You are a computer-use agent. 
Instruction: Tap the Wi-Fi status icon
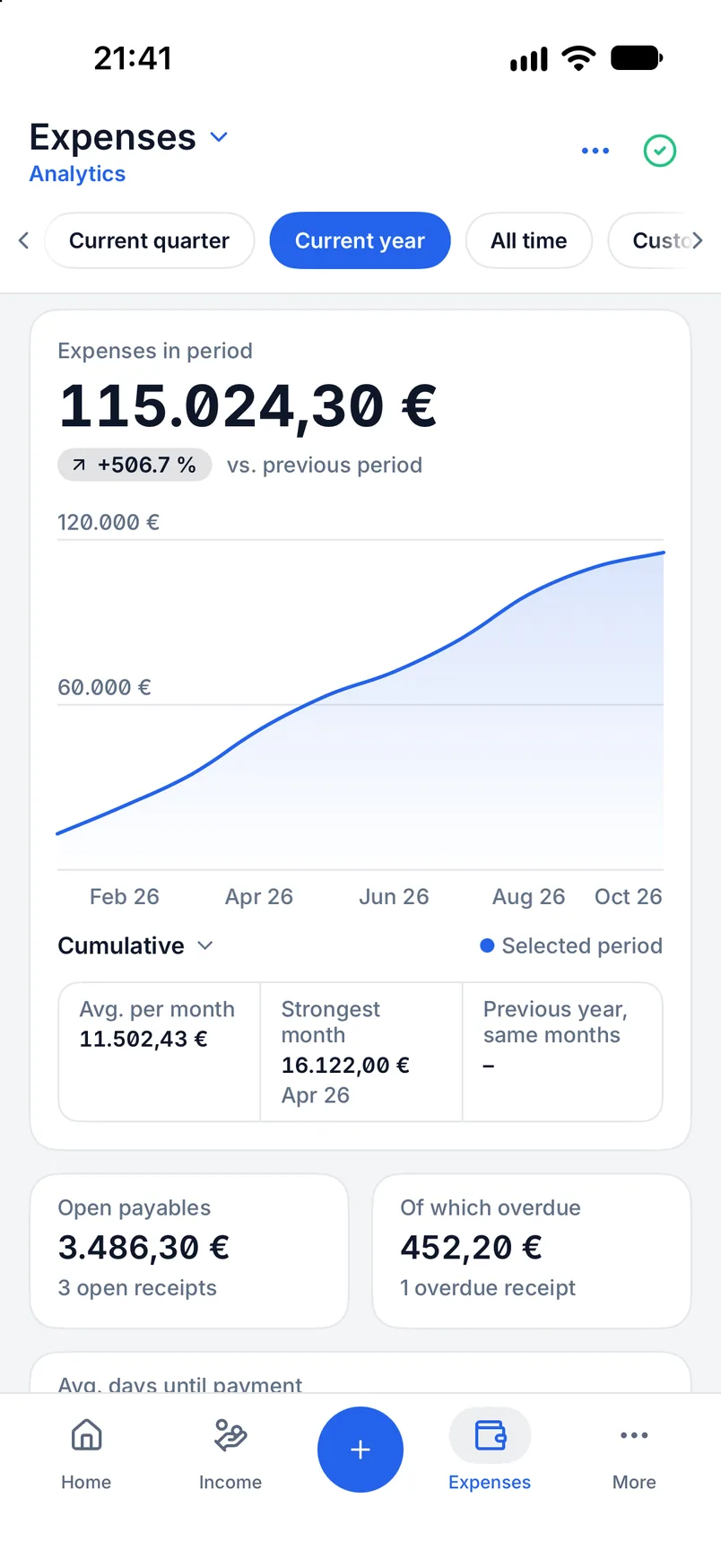coord(578,58)
